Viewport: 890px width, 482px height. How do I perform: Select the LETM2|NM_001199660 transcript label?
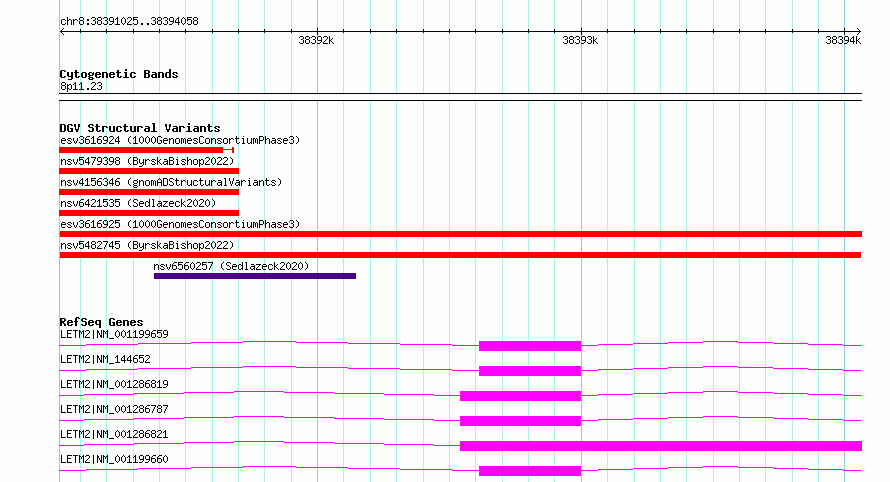point(114,459)
